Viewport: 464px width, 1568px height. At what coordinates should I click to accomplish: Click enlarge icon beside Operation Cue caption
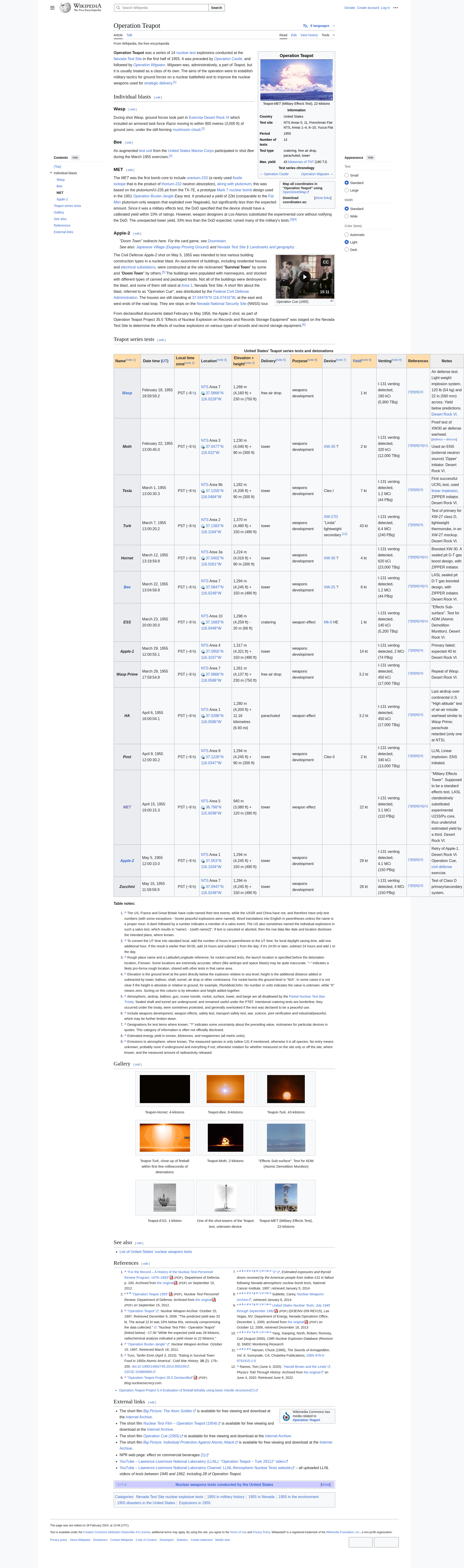(331, 301)
